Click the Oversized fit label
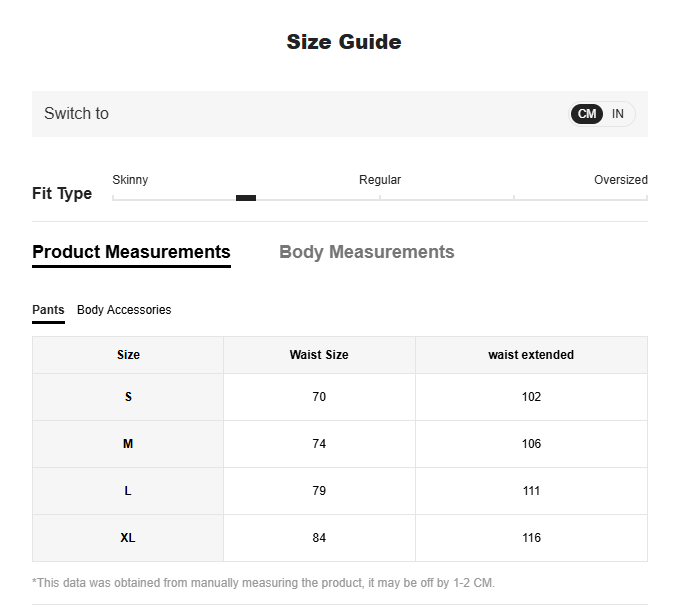This screenshot has height=607, width=673. [x=620, y=180]
